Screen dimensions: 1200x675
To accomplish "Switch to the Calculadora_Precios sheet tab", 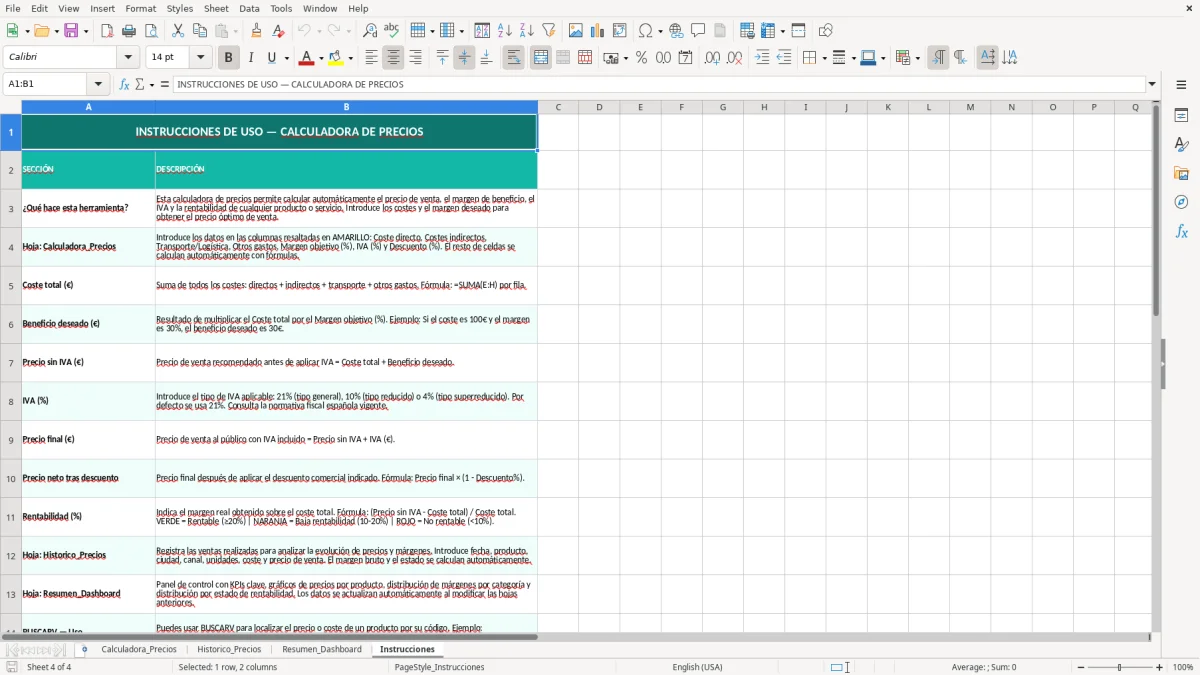I will coord(139,650).
